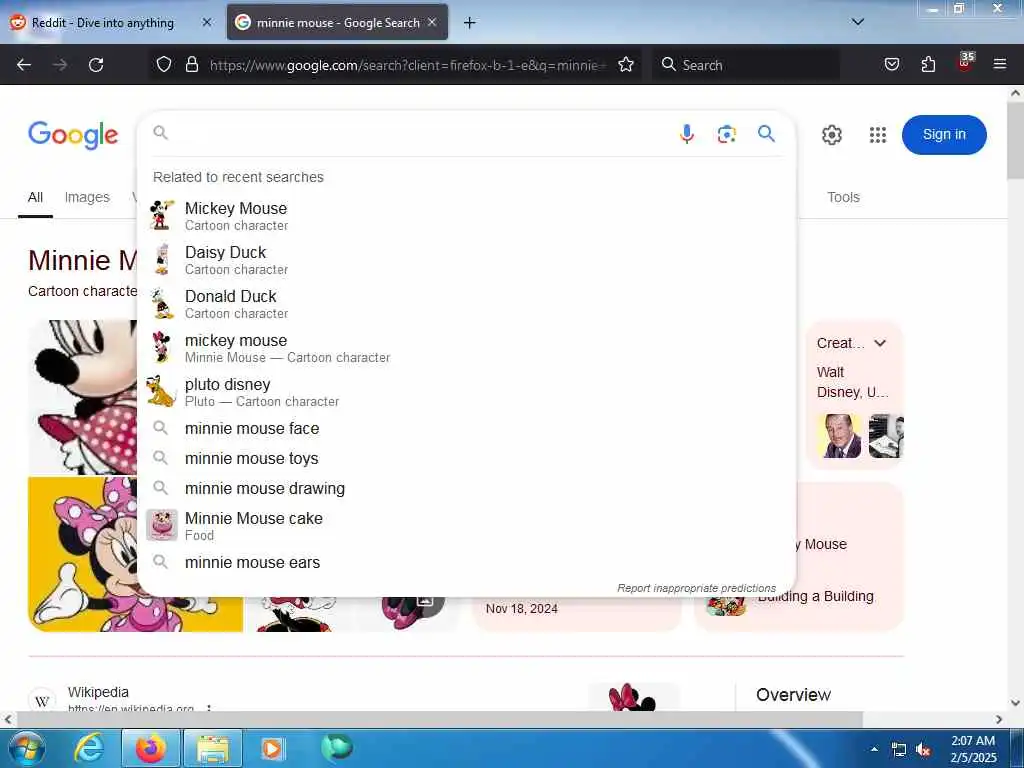1024x768 pixels.
Task: Open Google Lens image search
Action: [726, 134]
